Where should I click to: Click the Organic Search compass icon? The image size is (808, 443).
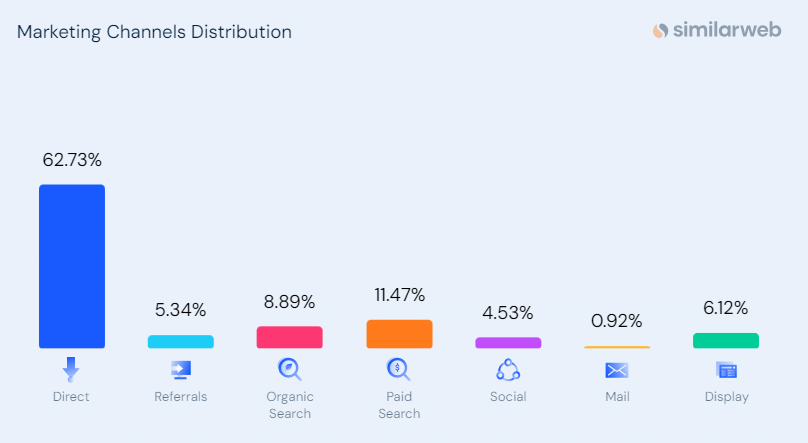[x=289, y=369]
